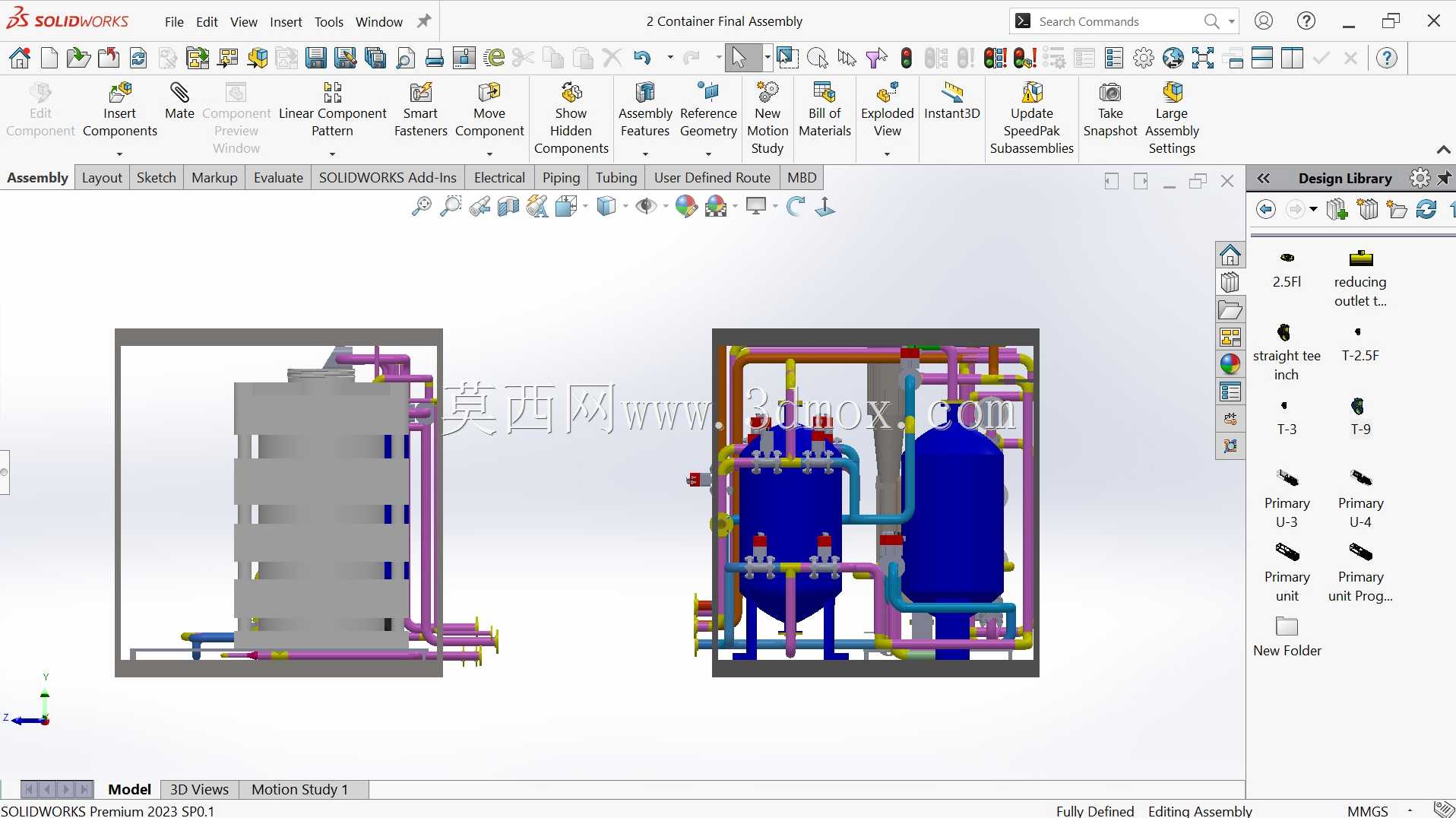Screen dimensions: 1456x818
Task: Toggle the selection filter funnel icon
Action: 876,58
